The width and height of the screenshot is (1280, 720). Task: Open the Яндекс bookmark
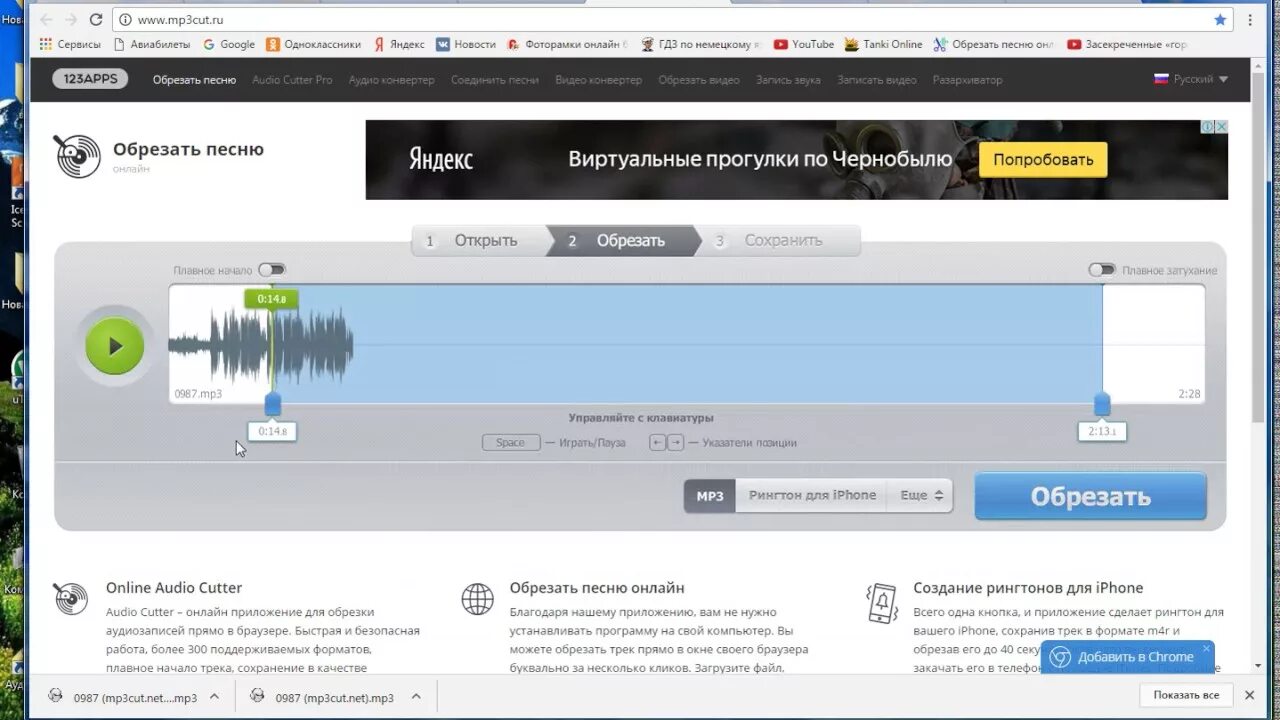tap(399, 44)
